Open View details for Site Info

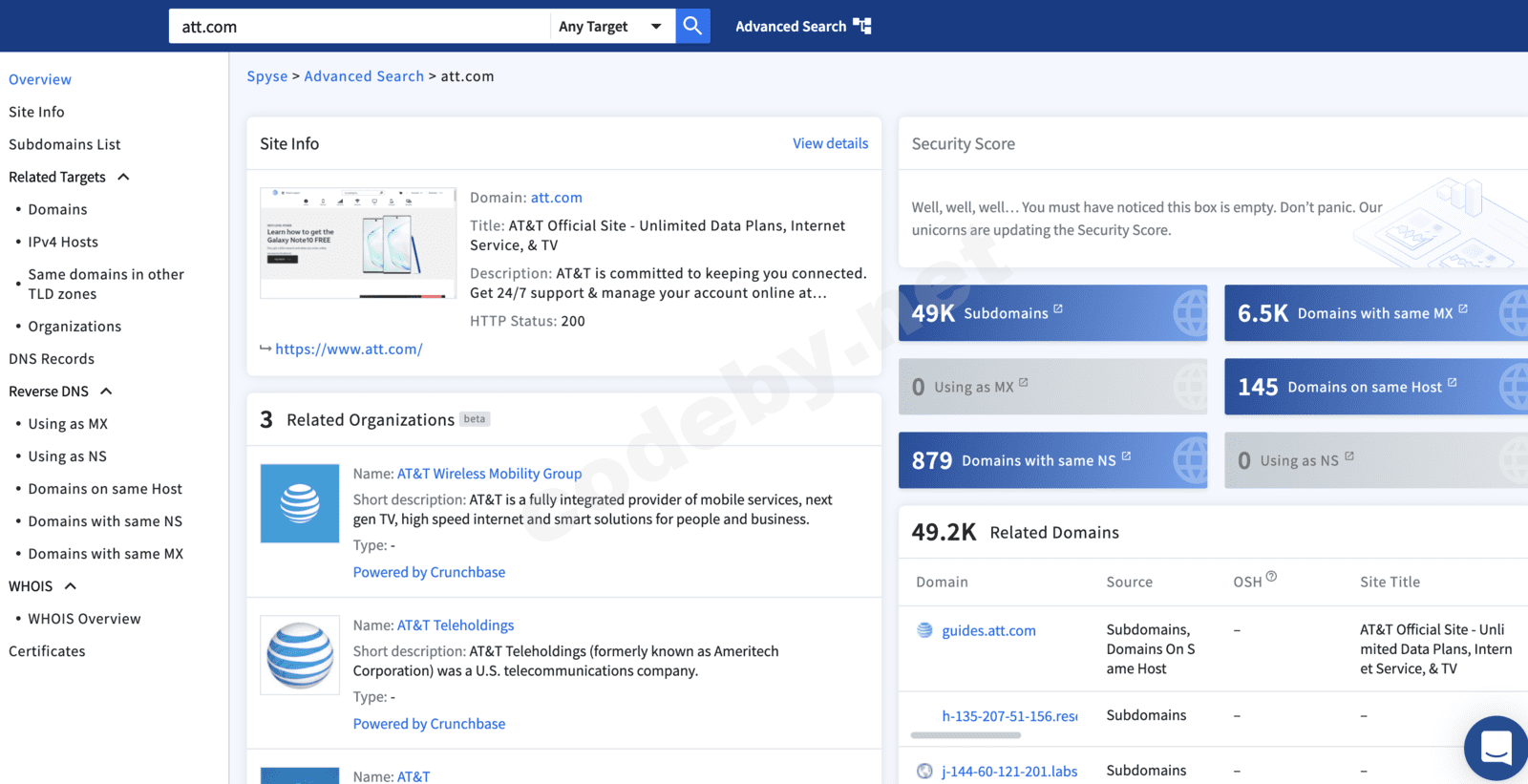point(831,143)
